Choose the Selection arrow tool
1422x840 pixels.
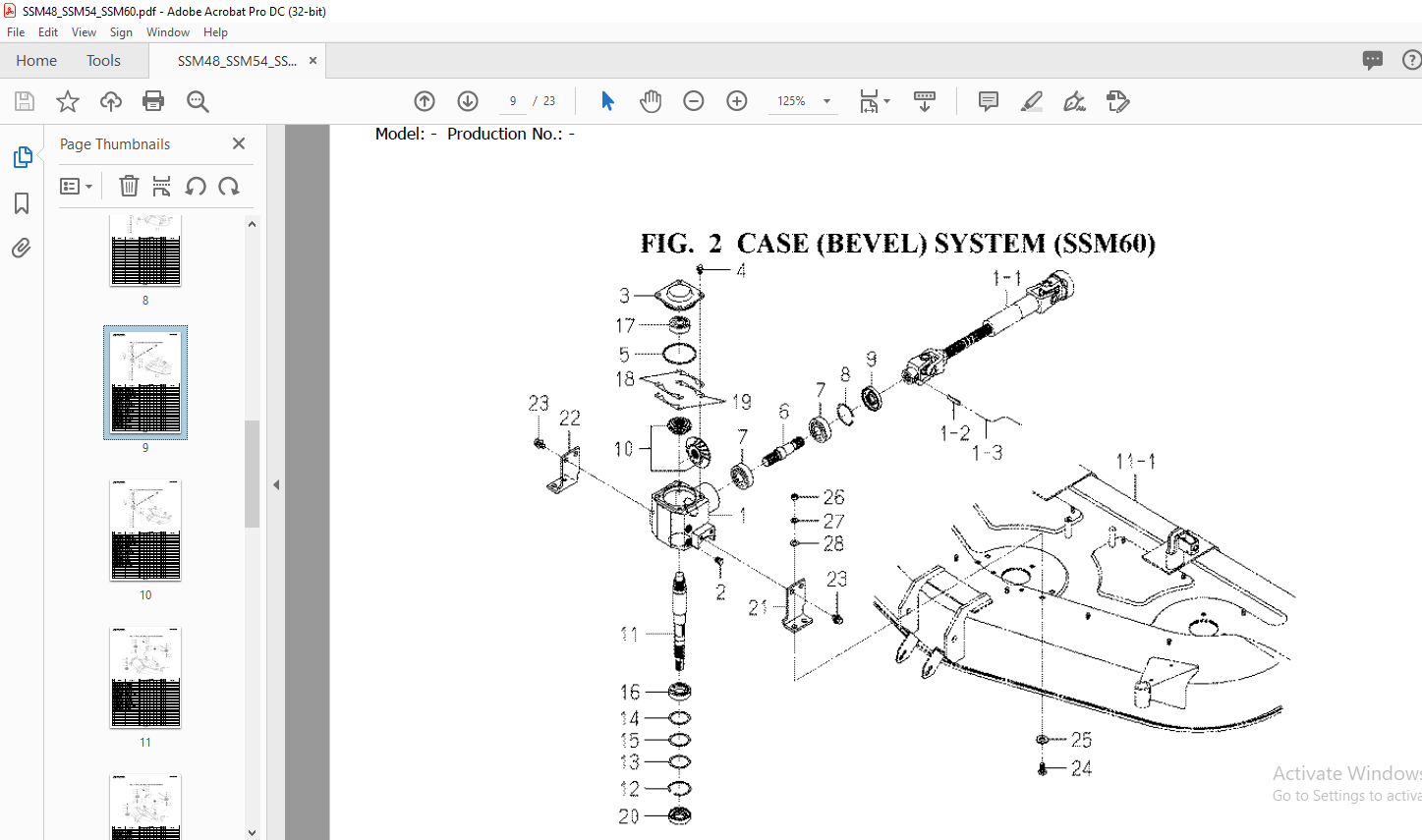pos(607,101)
